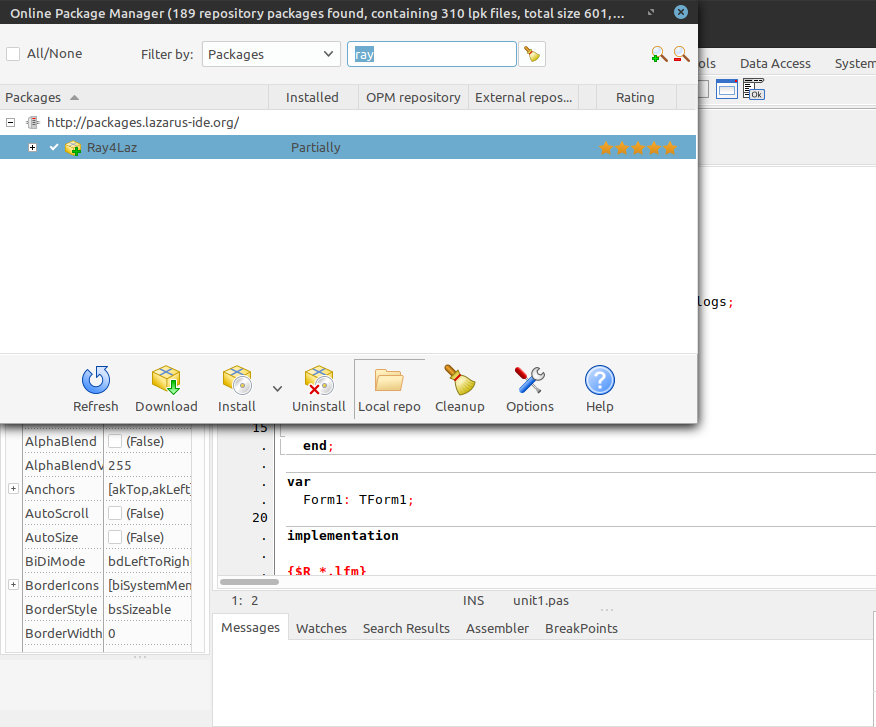Open Online Package Manager Help

click(599, 389)
